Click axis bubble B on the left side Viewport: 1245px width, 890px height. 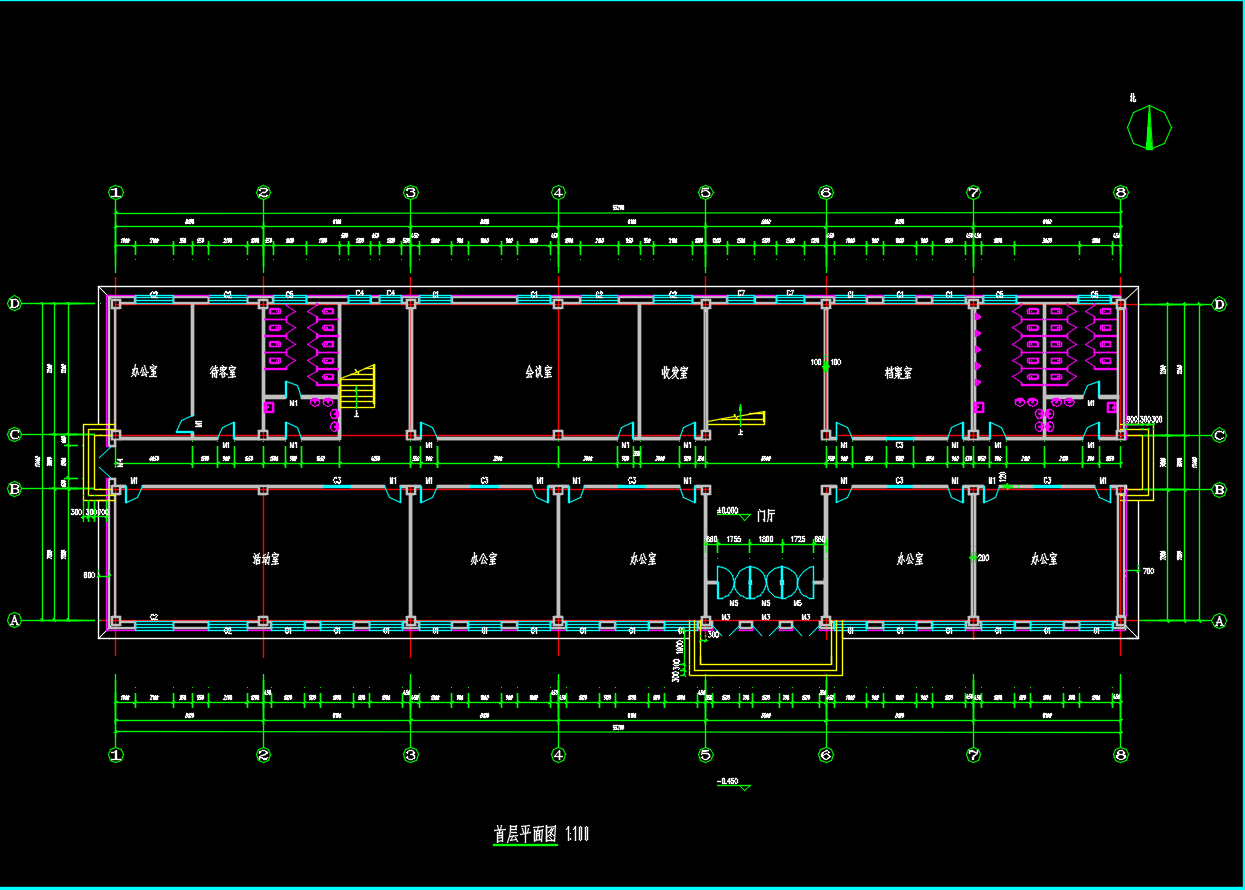pyautogui.click(x=15, y=489)
